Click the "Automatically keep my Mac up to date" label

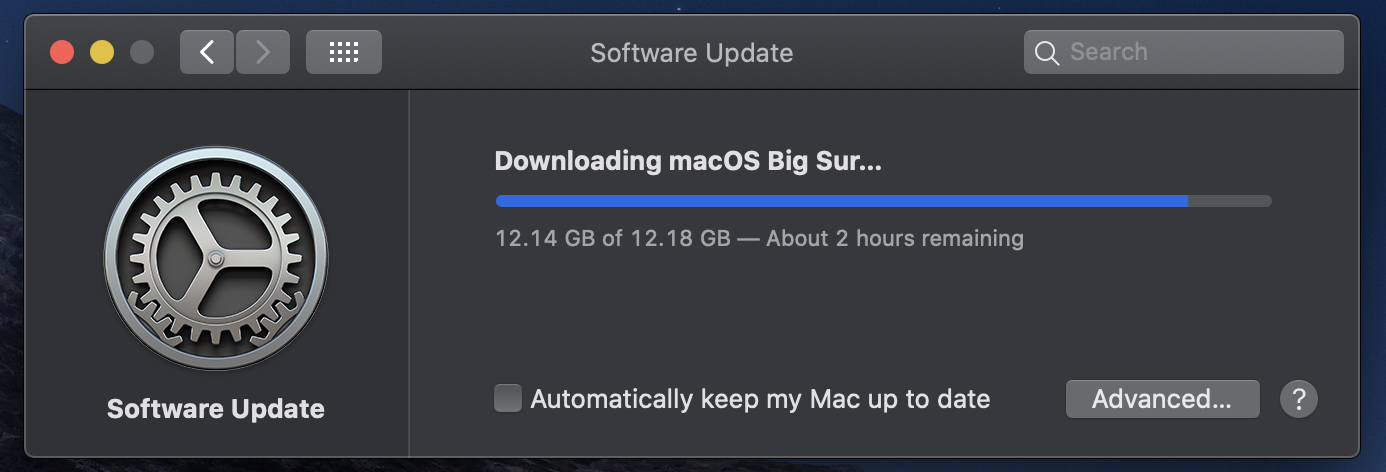(760, 399)
